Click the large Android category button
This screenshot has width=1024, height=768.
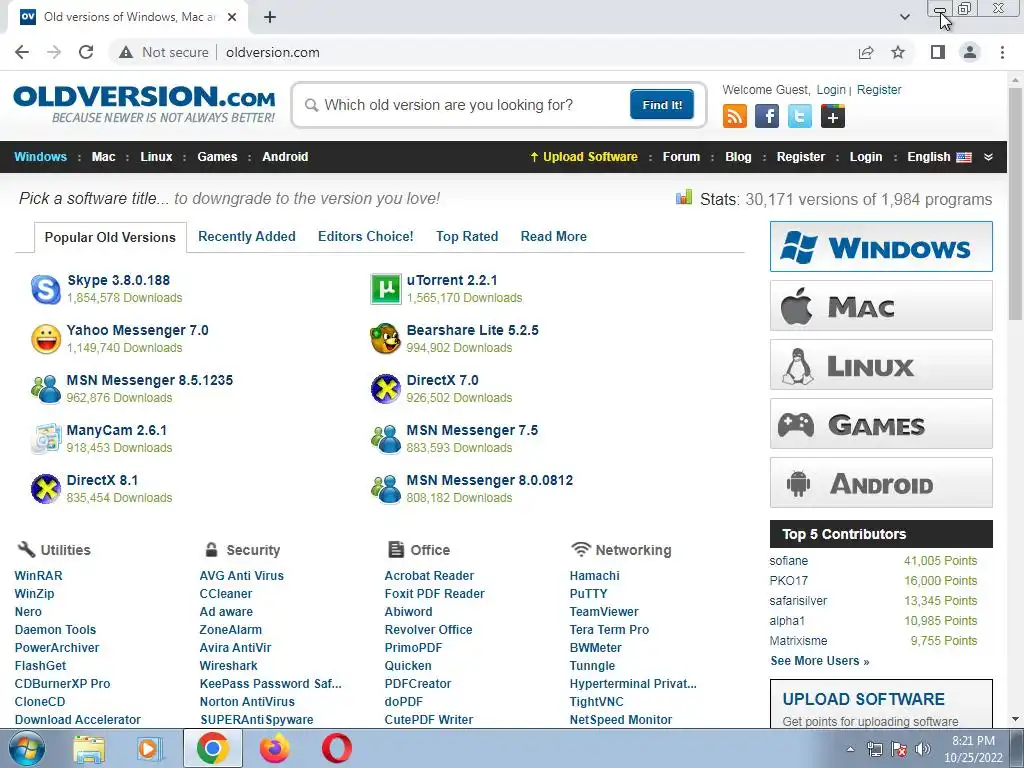881,483
